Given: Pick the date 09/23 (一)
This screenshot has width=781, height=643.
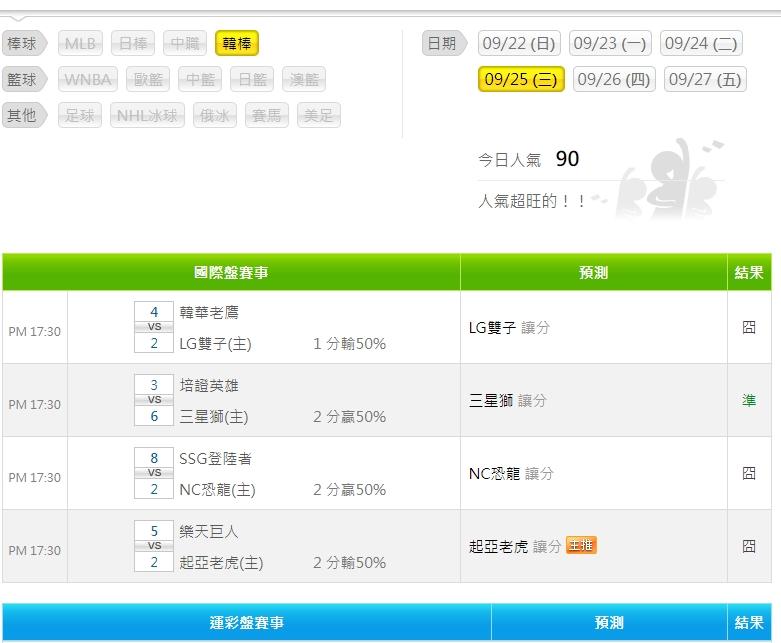Looking at the screenshot, I should (610, 43).
